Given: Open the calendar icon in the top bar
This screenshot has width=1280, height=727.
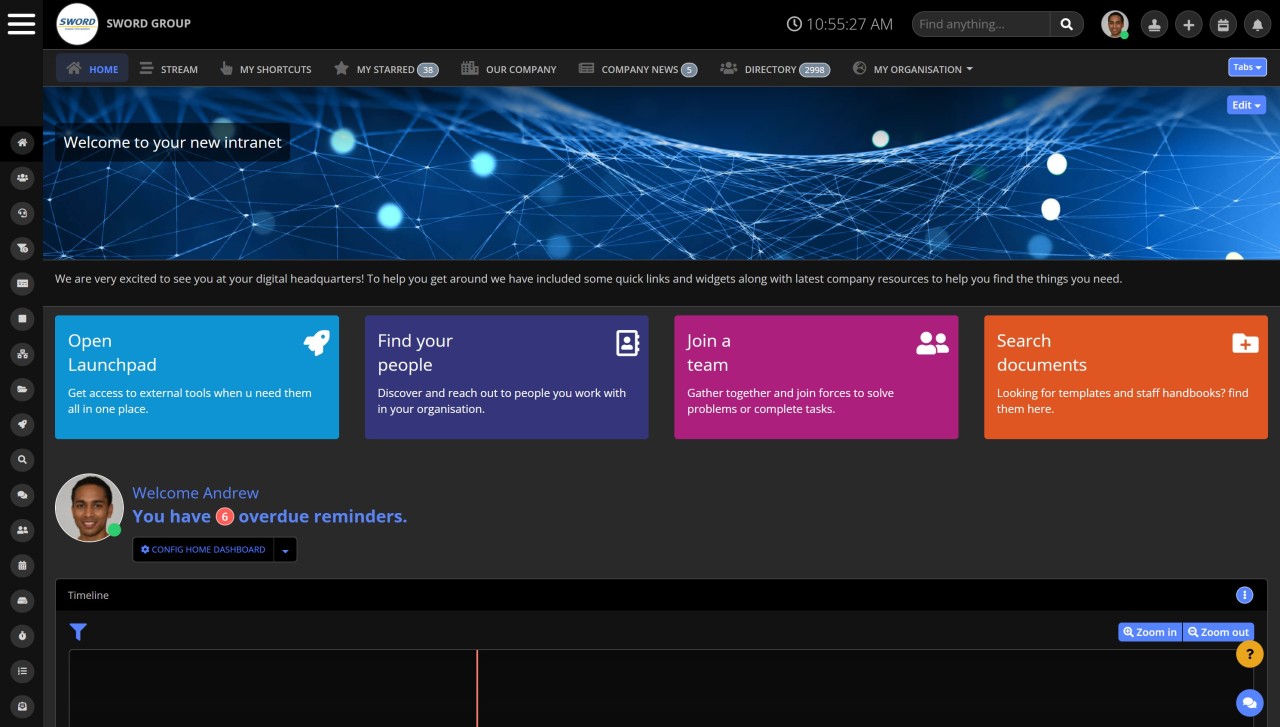Looking at the screenshot, I should (x=1224, y=23).
